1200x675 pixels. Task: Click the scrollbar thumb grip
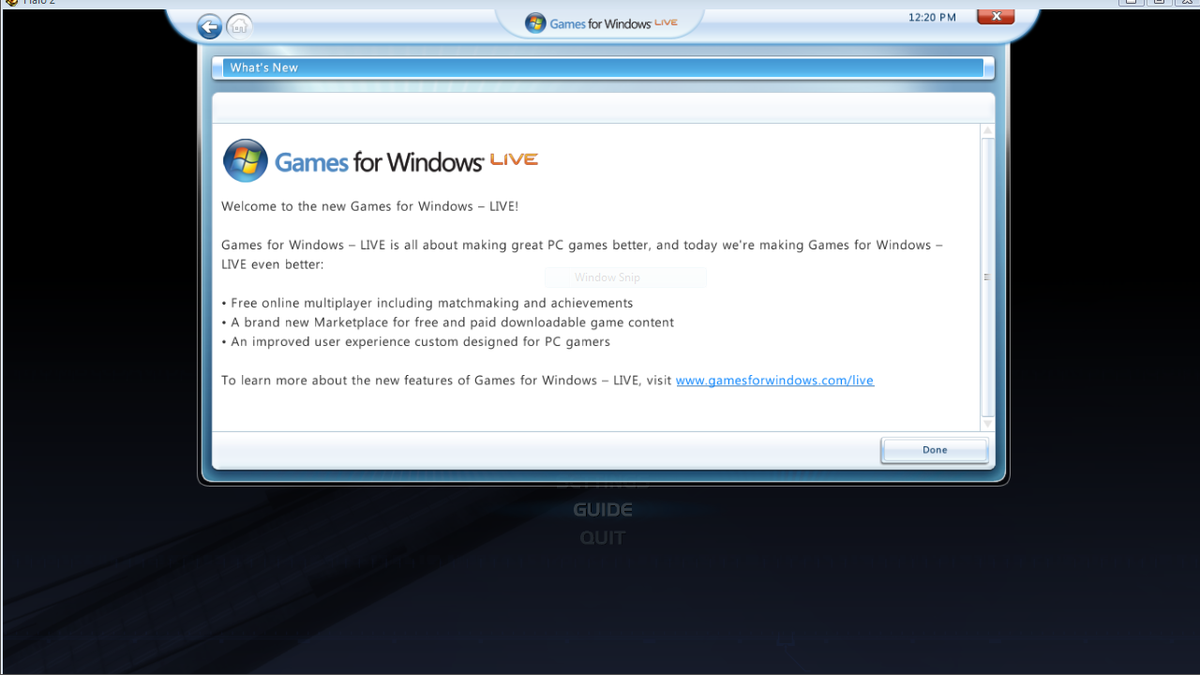[x=988, y=277]
